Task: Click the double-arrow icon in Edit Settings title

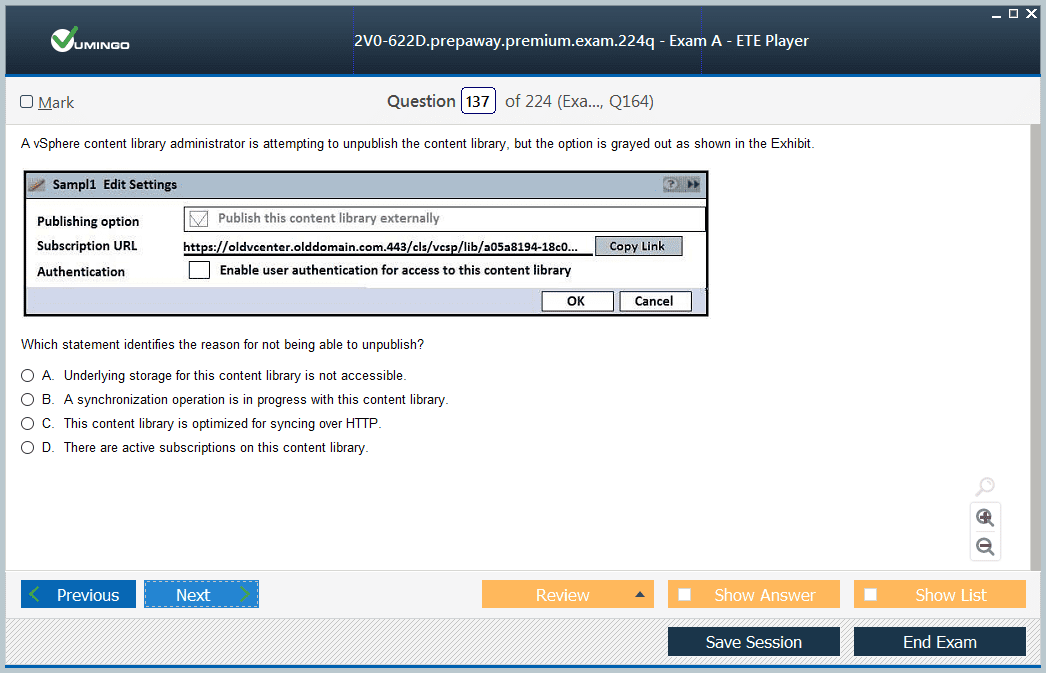Action: point(693,184)
